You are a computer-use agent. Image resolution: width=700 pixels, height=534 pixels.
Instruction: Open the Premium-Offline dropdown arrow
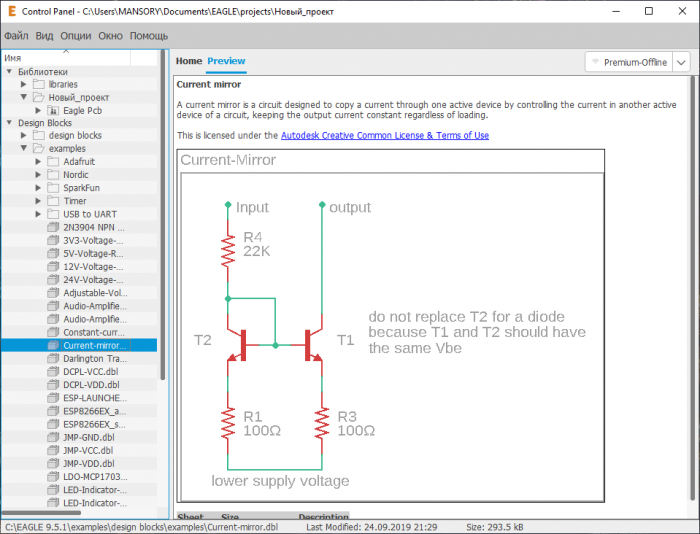[x=681, y=62]
